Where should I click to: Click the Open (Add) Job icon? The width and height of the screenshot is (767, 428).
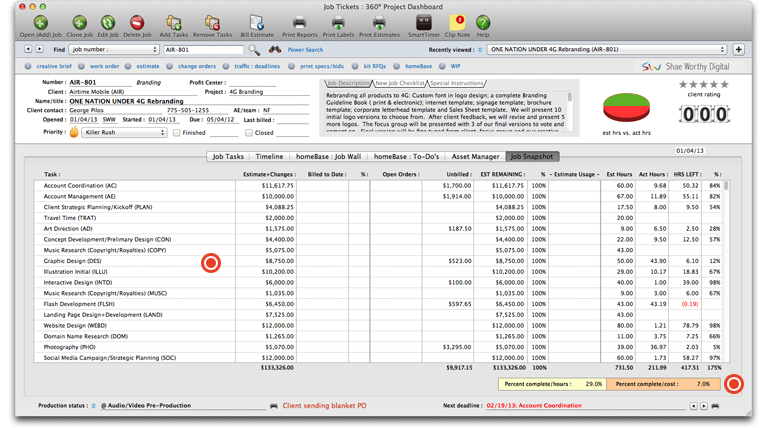[40, 23]
